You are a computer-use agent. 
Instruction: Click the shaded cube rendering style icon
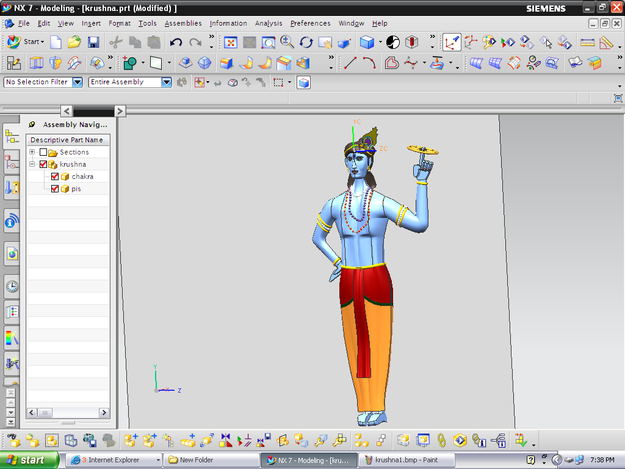[x=367, y=42]
